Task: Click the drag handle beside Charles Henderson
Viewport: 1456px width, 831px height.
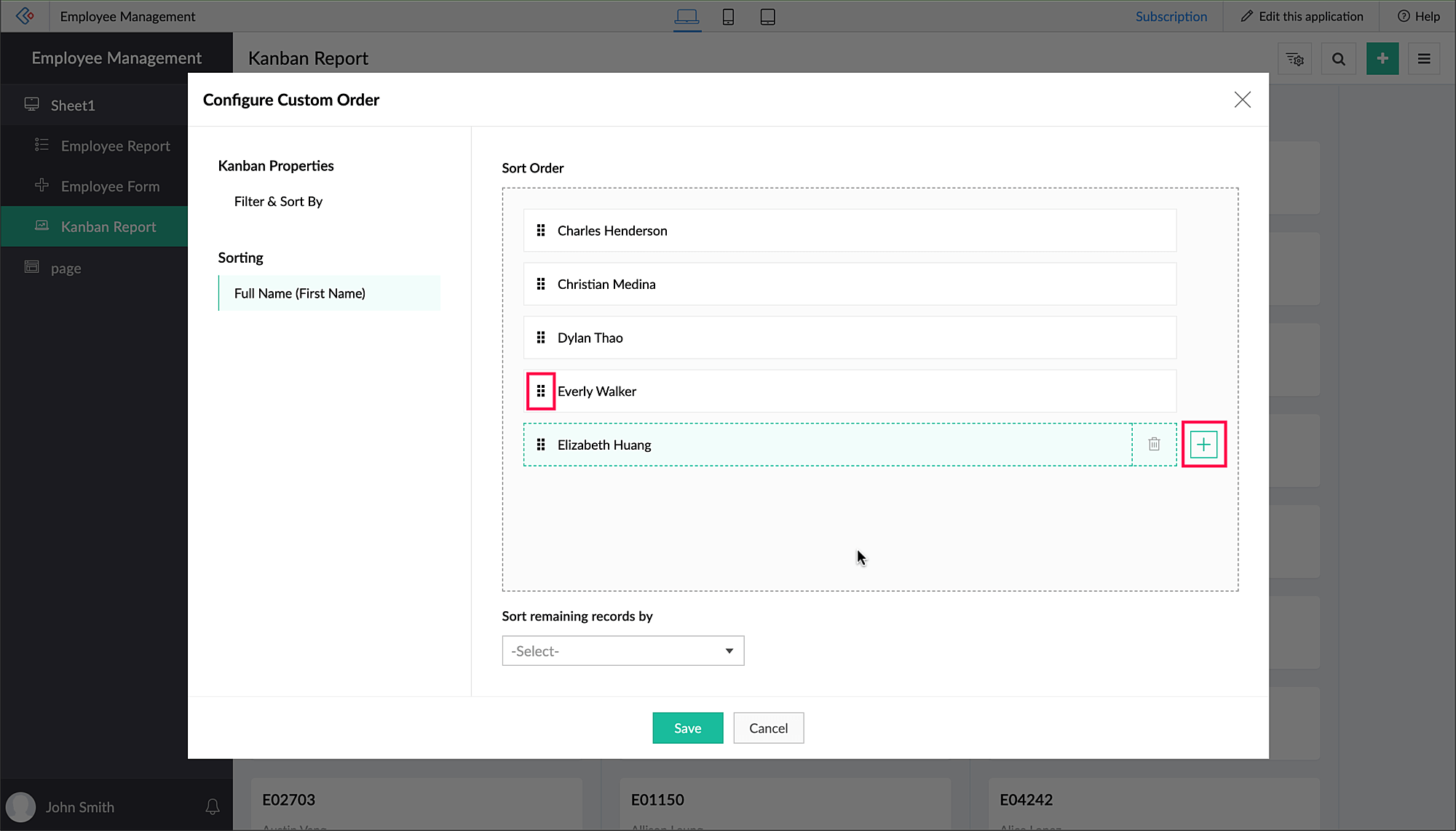Action: (540, 231)
